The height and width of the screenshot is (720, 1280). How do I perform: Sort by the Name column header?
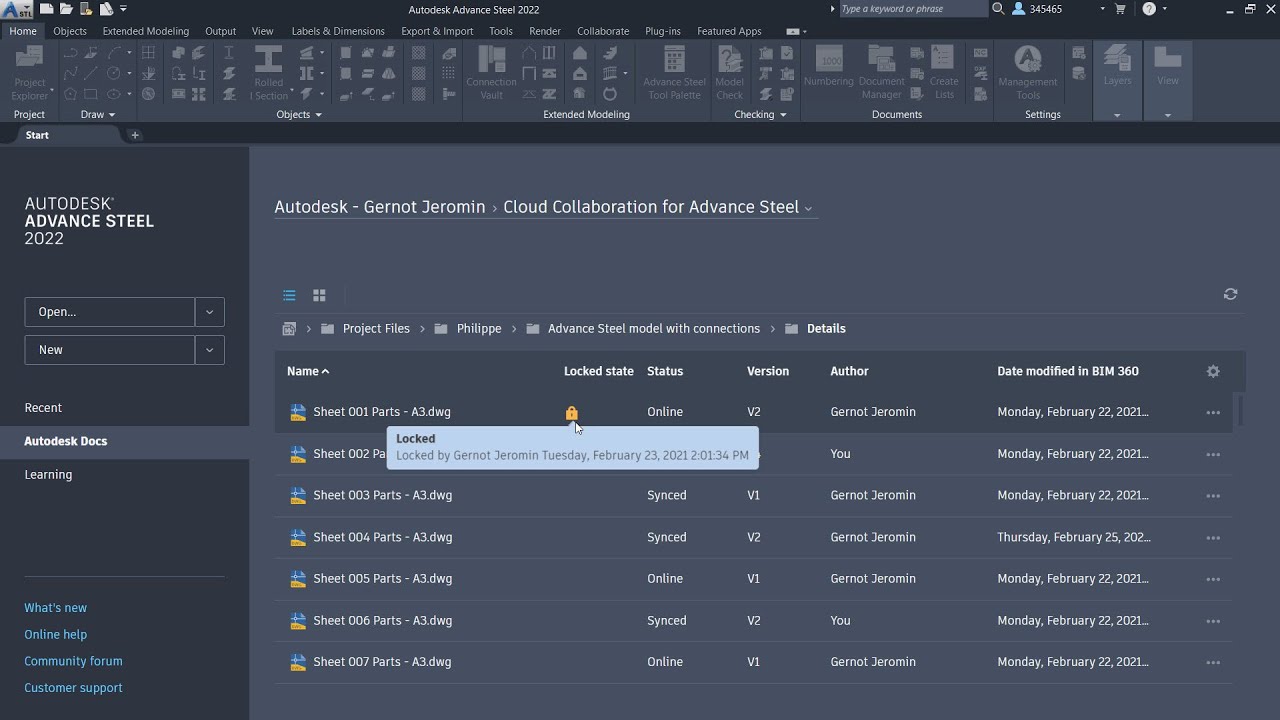click(307, 371)
